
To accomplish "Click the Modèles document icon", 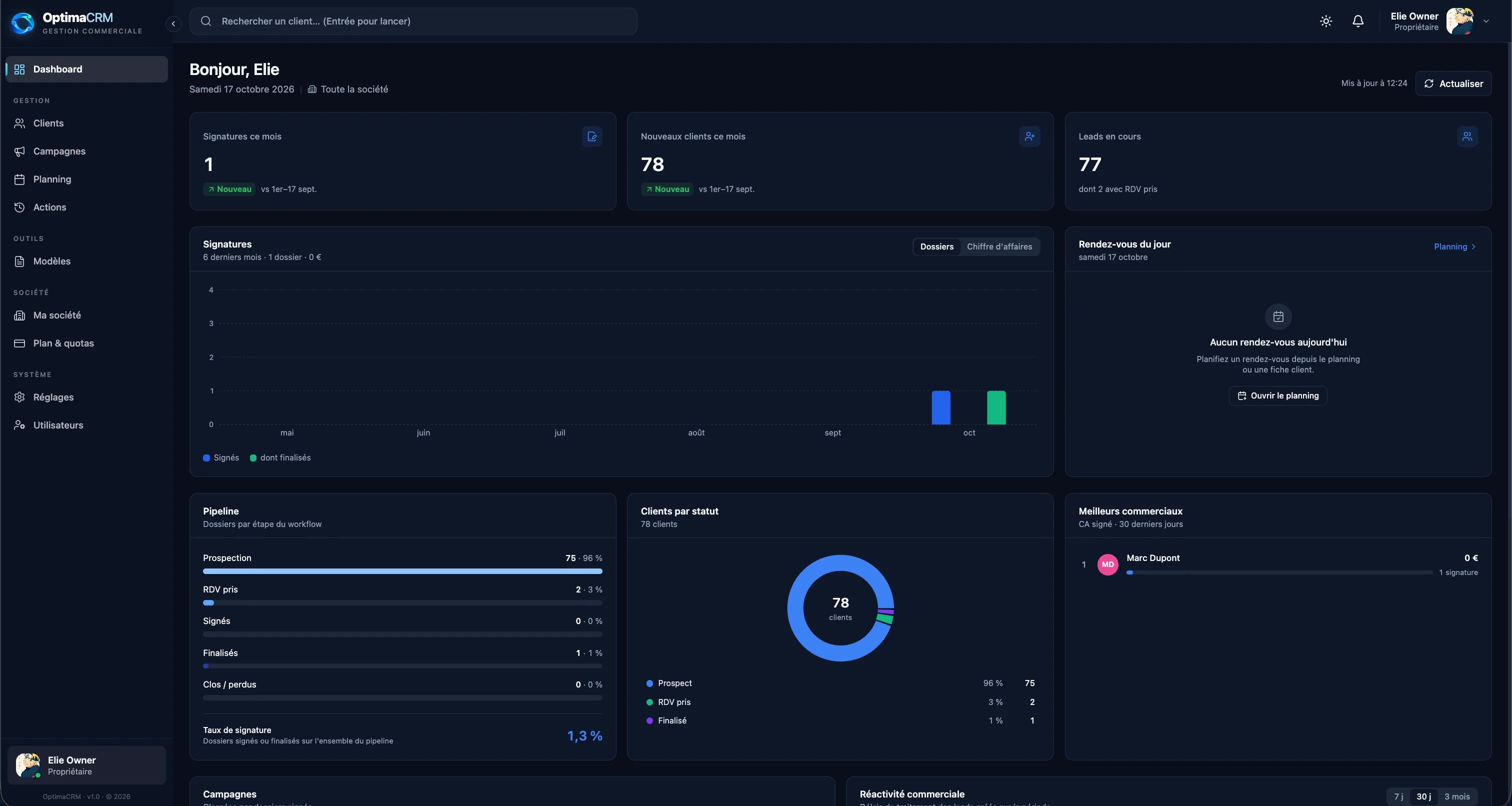I will [x=19, y=261].
